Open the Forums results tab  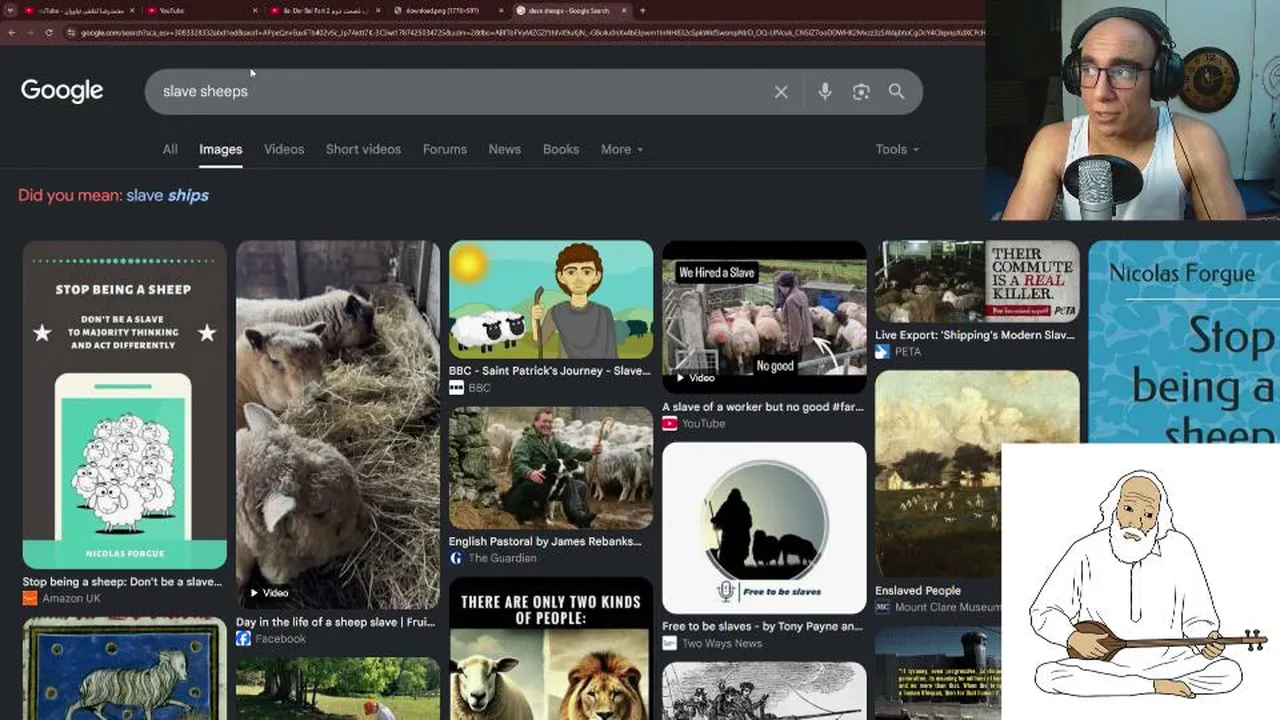445,149
